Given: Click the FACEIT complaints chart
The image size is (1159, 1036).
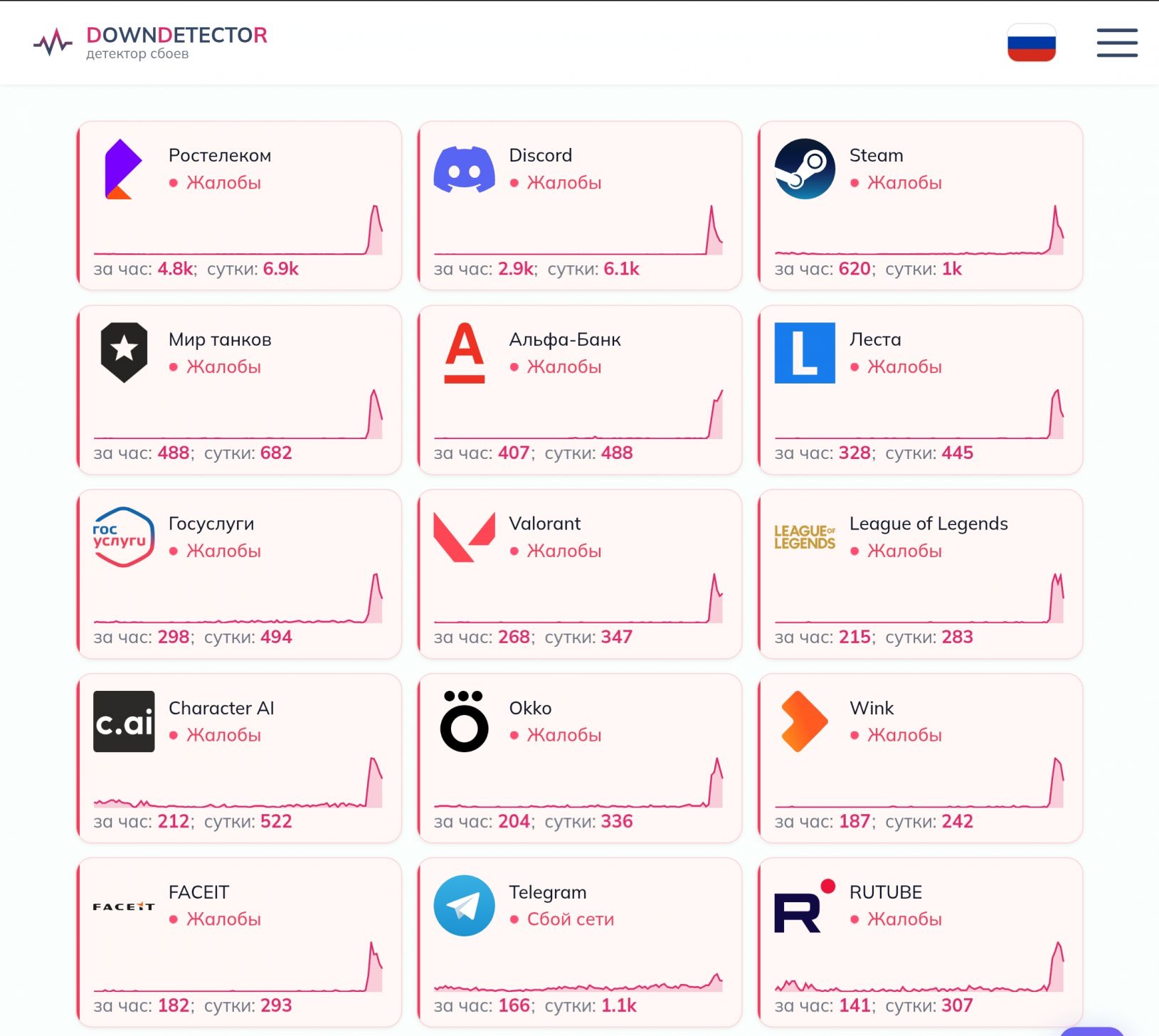Looking at the screenshot, I should point(238,968).
